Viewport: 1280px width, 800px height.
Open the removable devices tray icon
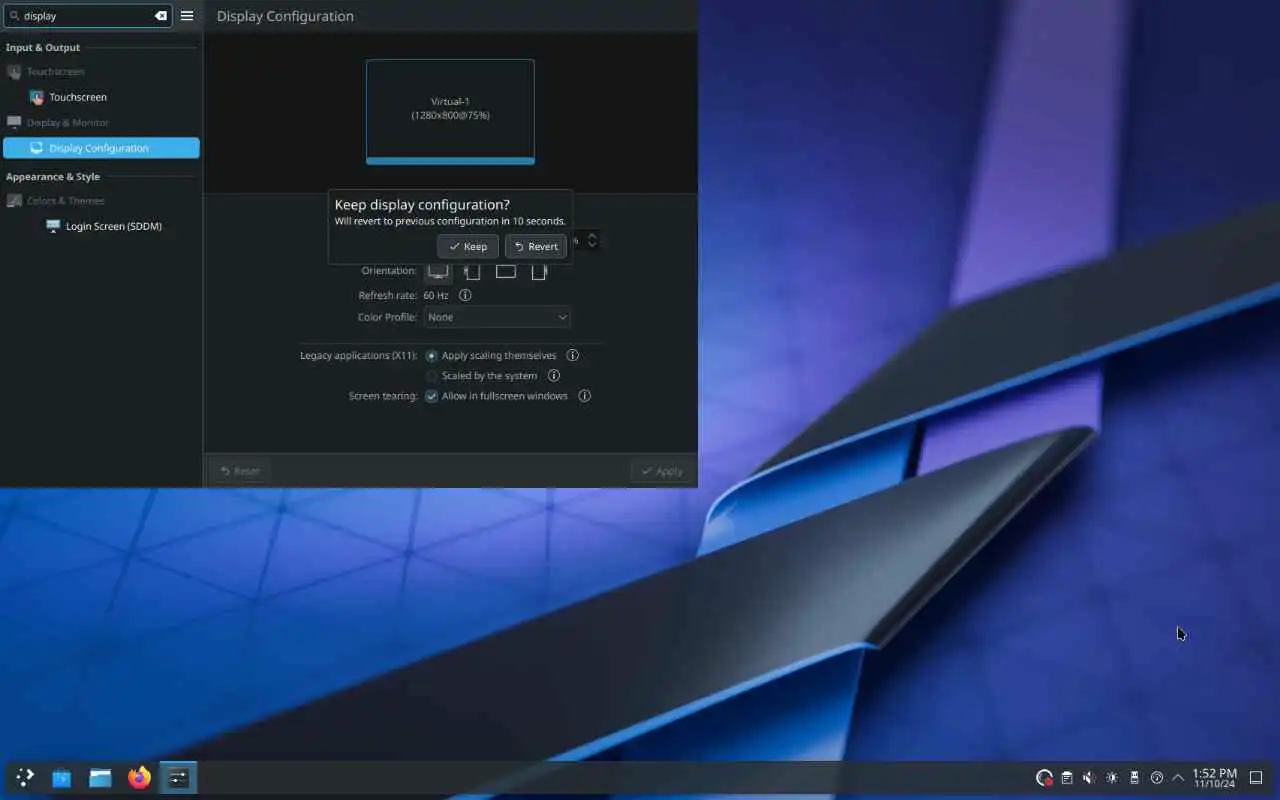click(x=1134, y=777)
